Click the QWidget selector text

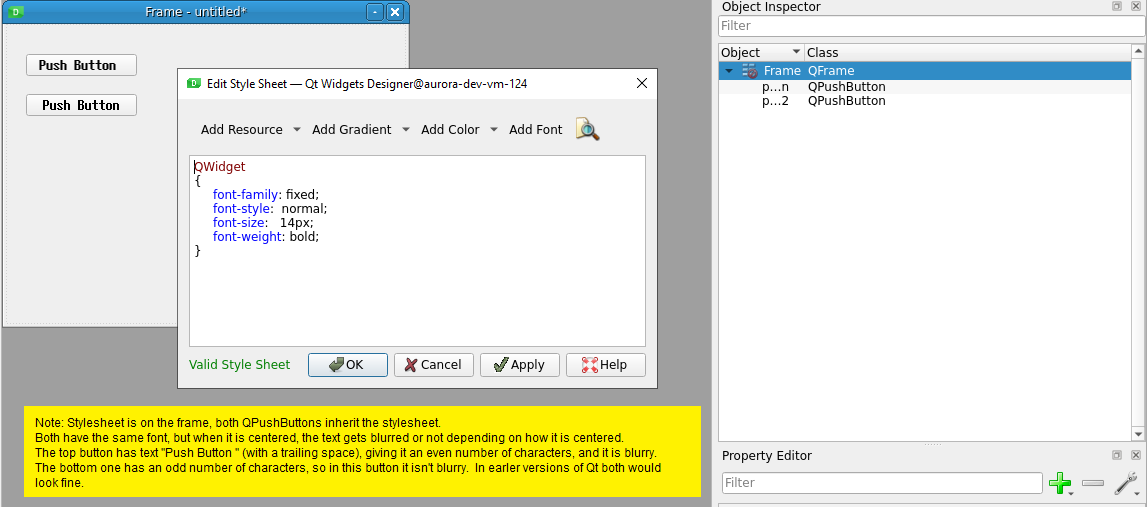click(220, 167)
